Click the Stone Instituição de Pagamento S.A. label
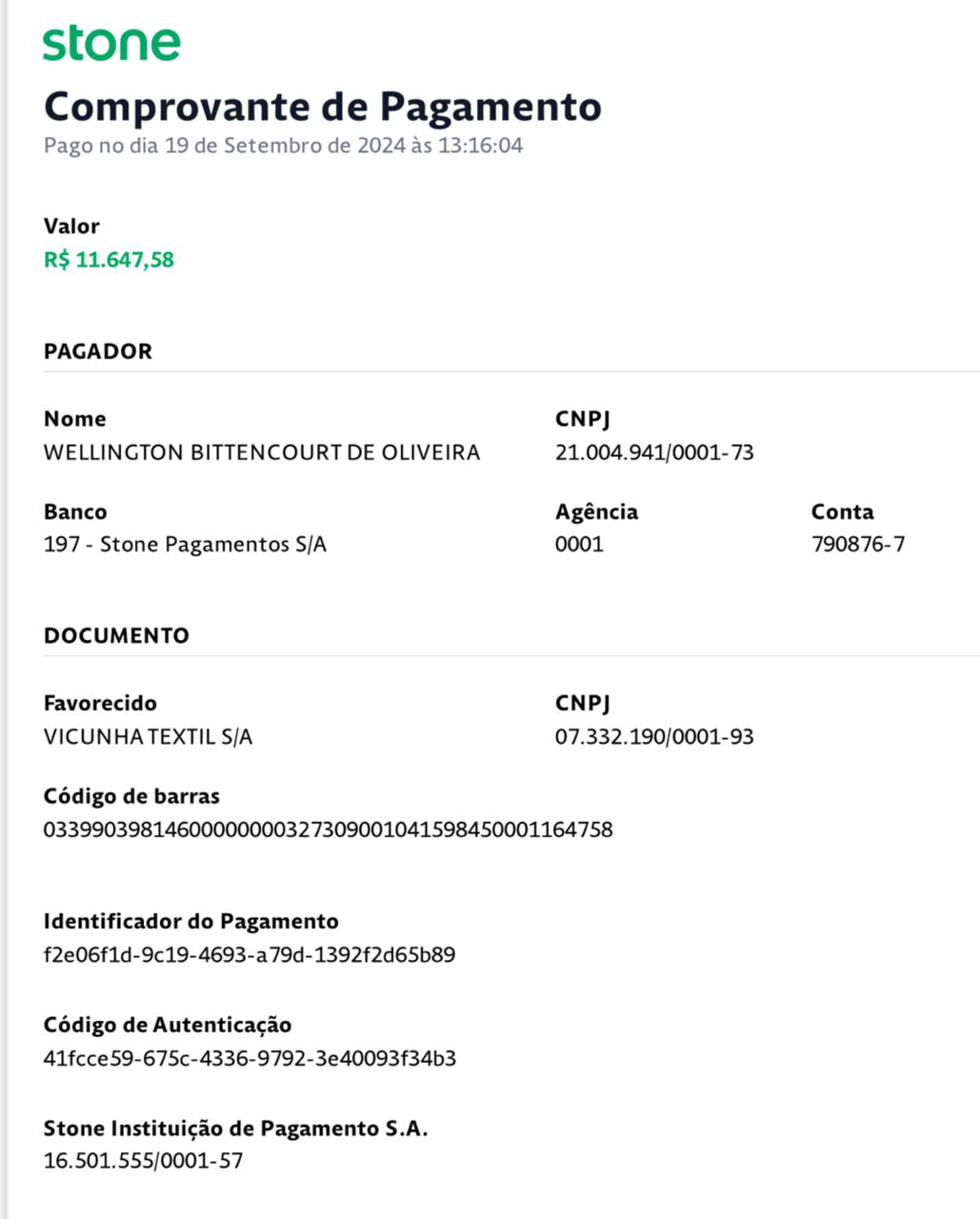The image size is (980, 1219). (236, 1129)
